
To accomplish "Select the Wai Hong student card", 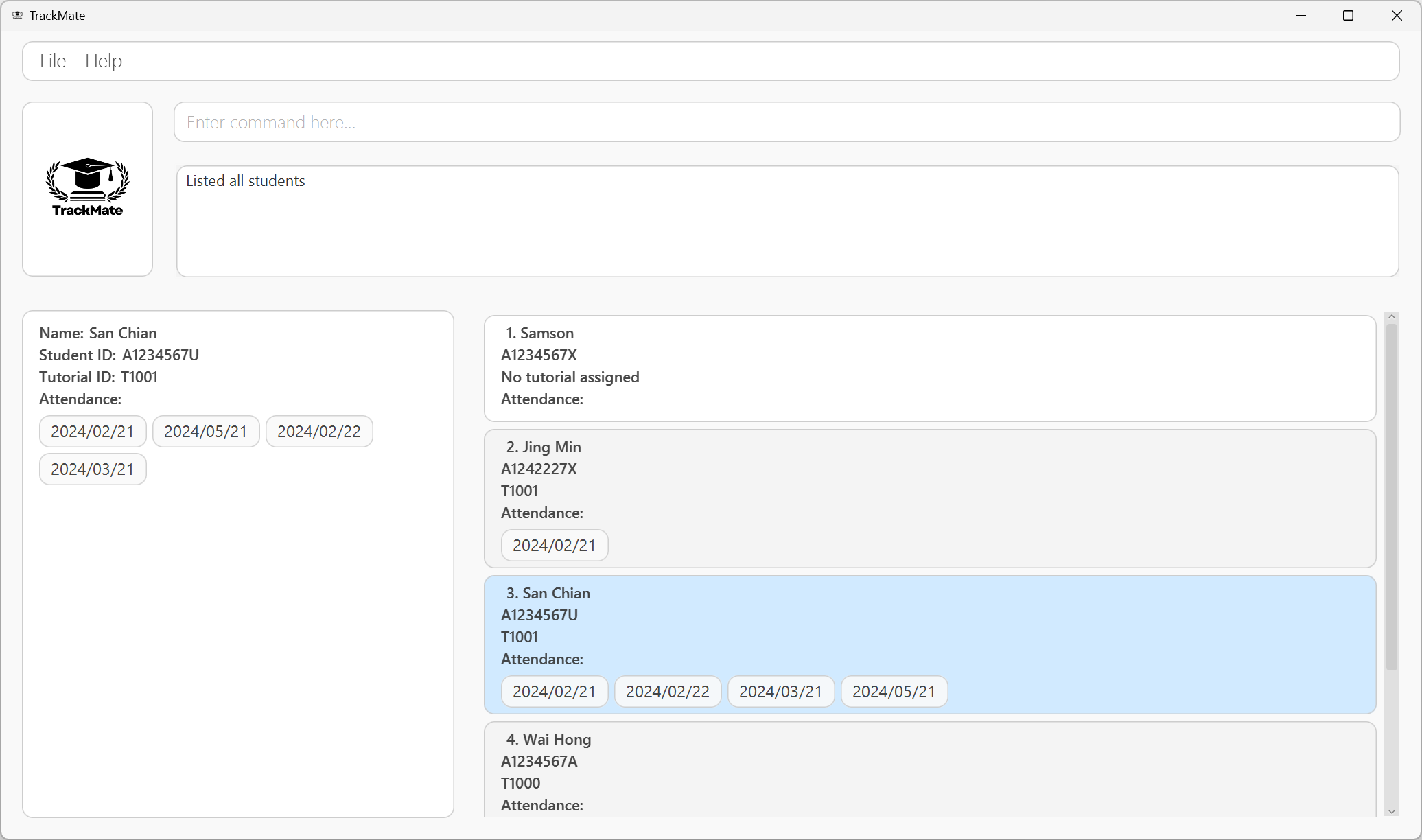I will (x=929, y=769).
